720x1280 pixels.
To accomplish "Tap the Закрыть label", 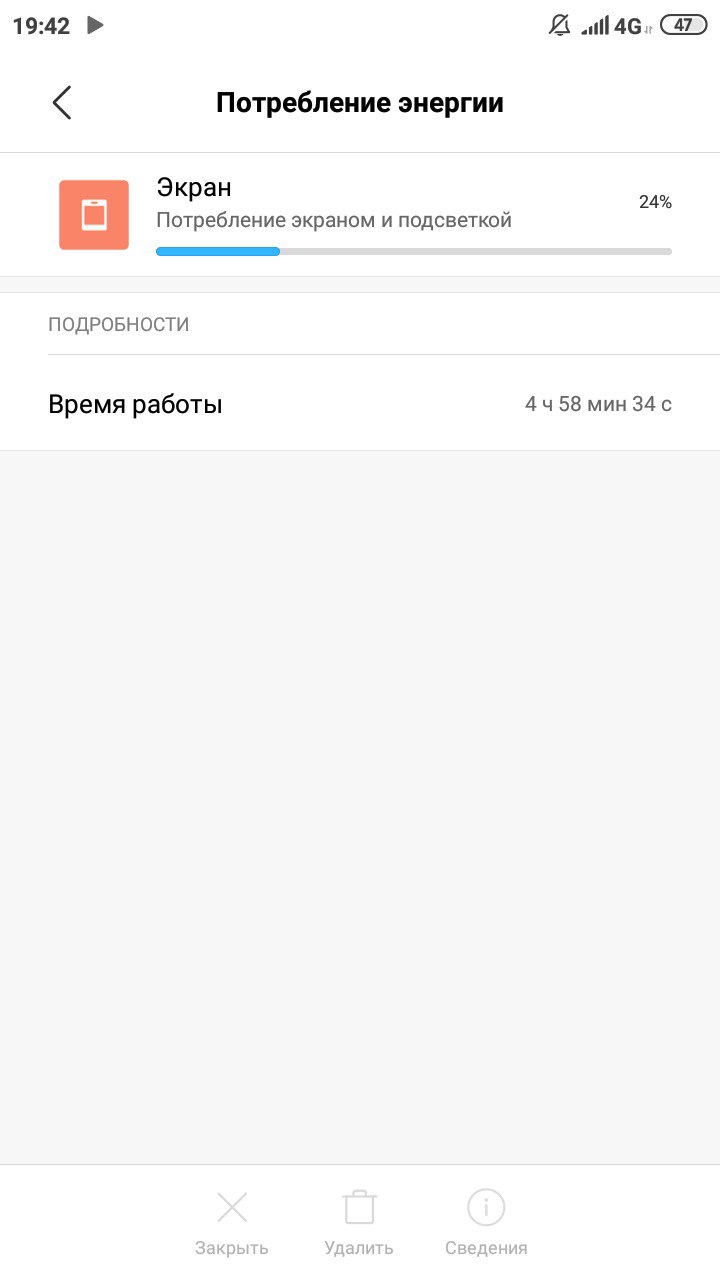I will (x=232, y=1248).
